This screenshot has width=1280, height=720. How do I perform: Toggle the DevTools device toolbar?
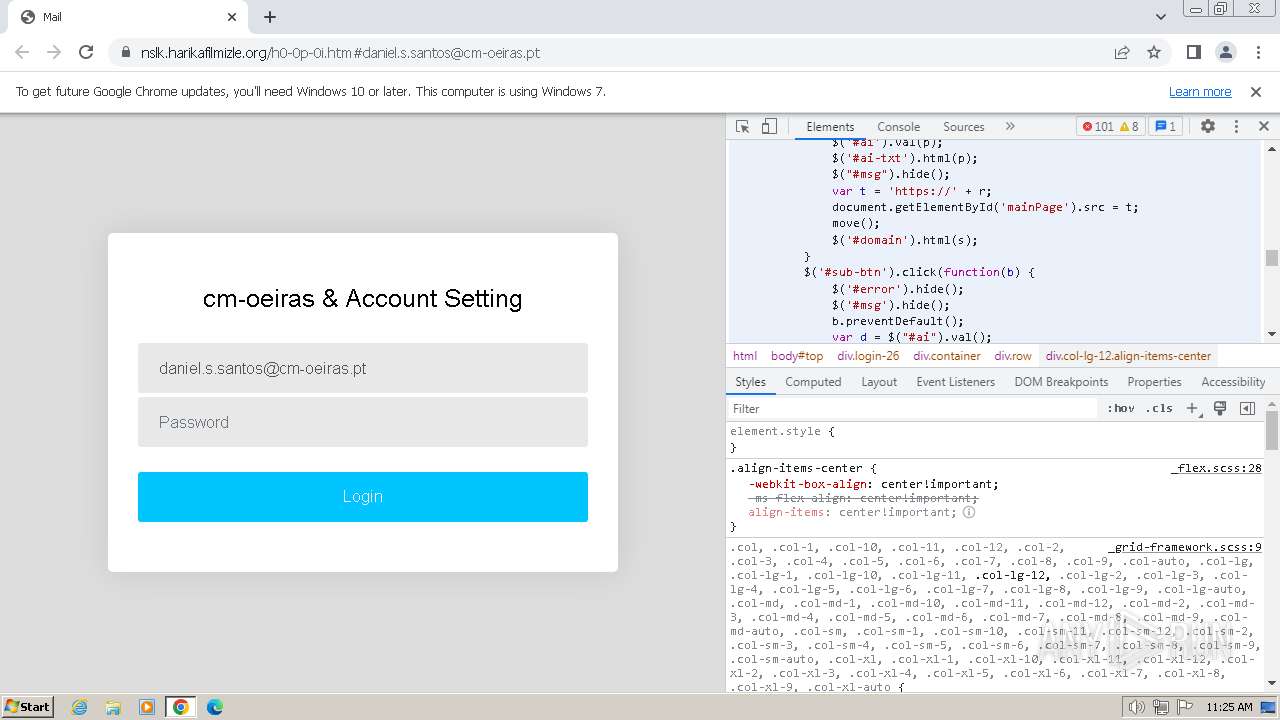pyautogui.click(x=769, y=126)
